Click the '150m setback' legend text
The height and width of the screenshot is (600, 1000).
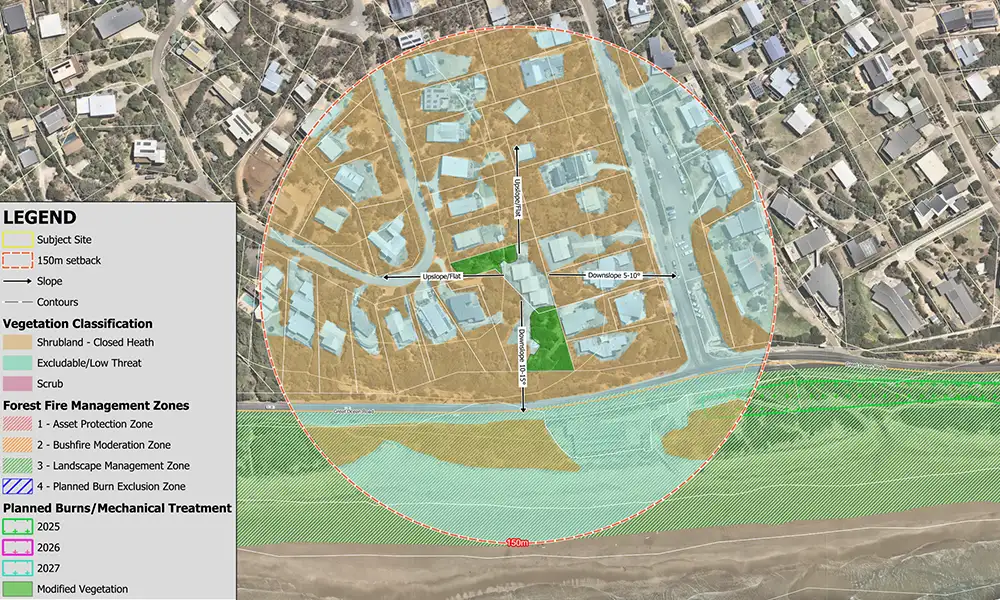click(69, 260)
